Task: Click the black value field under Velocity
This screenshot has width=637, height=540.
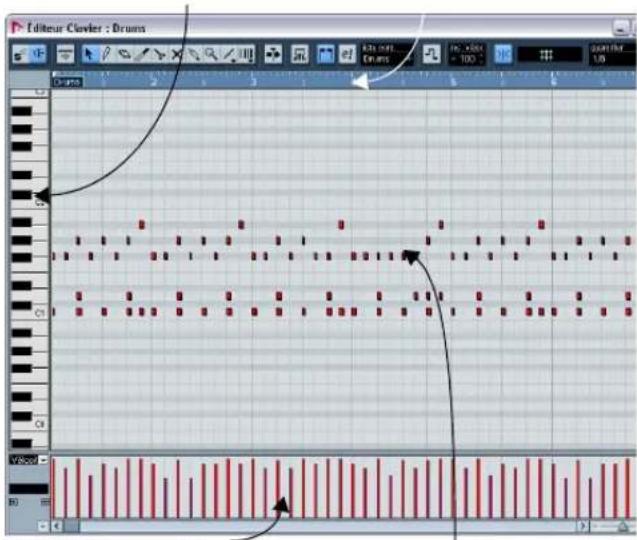Action: [29, 489]
